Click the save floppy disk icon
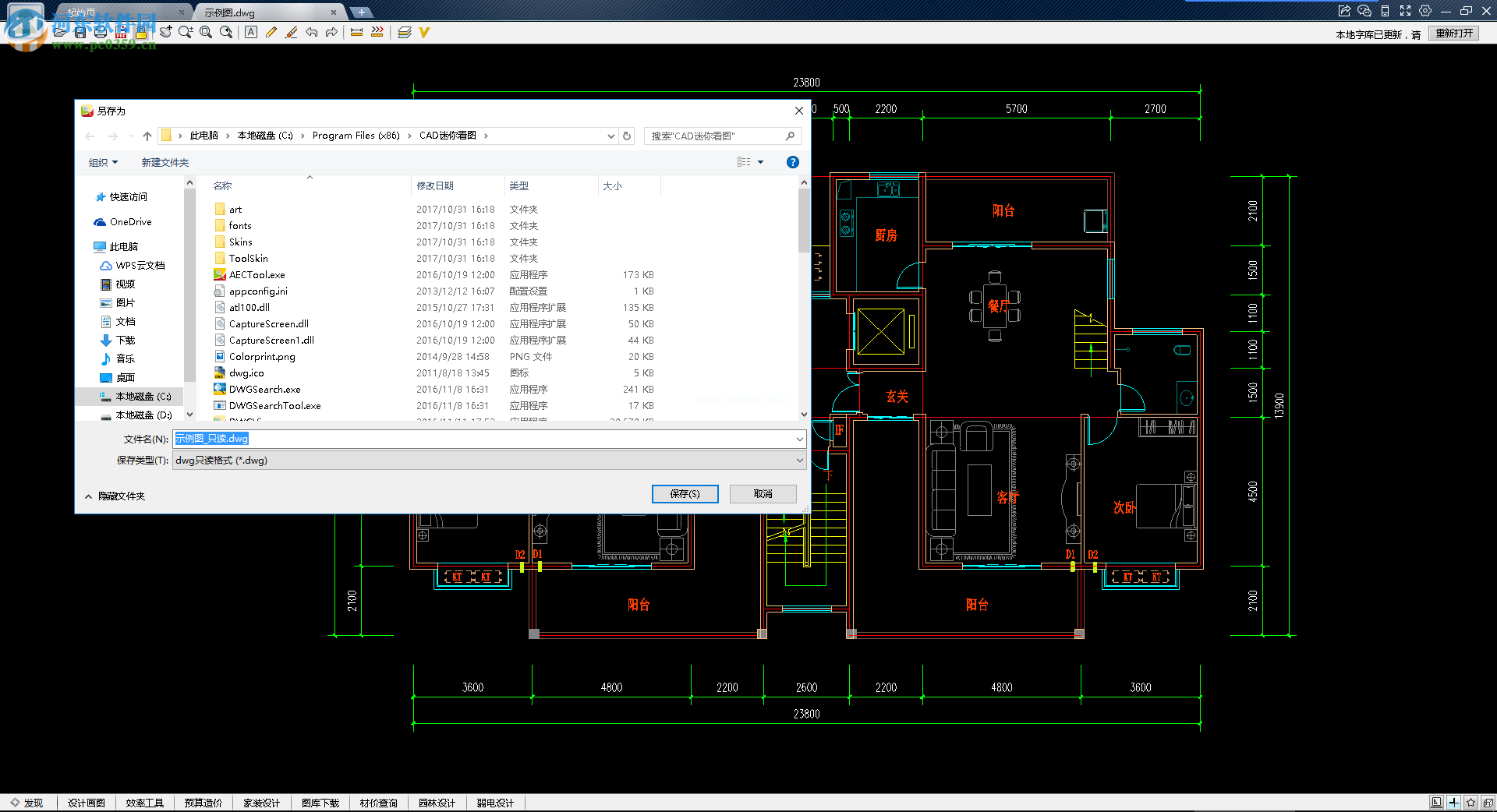 [80, 32]
